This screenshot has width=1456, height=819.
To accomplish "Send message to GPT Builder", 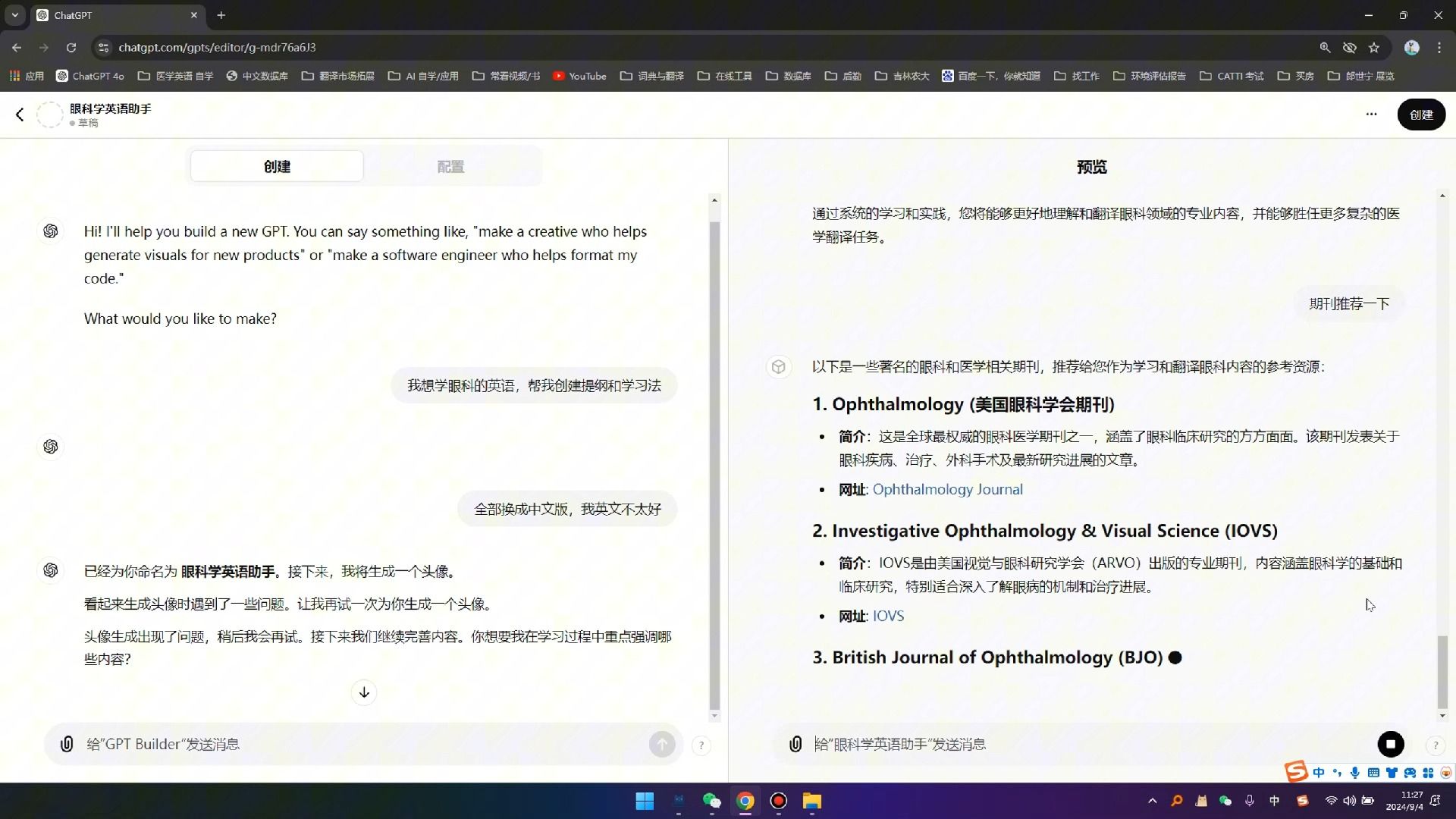I will (662, 744).
